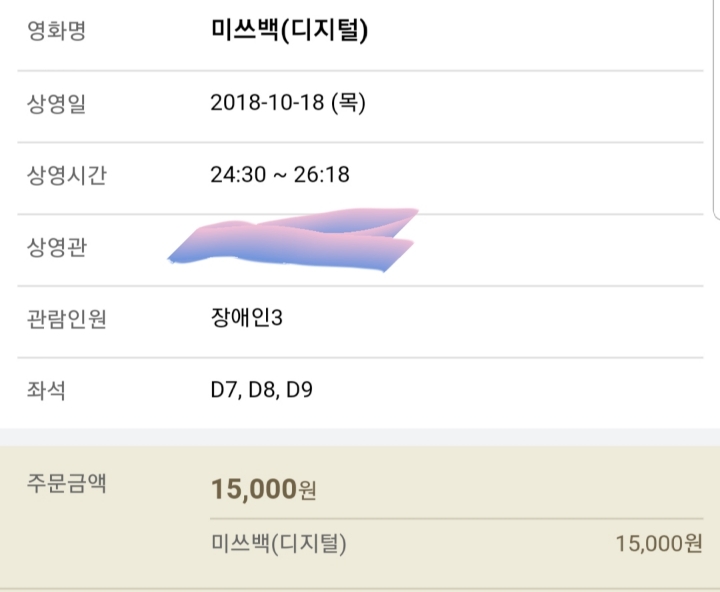The image size is (720, 592).
Task: Select the 주문금액 label
Action: click(x=67, y=483)
